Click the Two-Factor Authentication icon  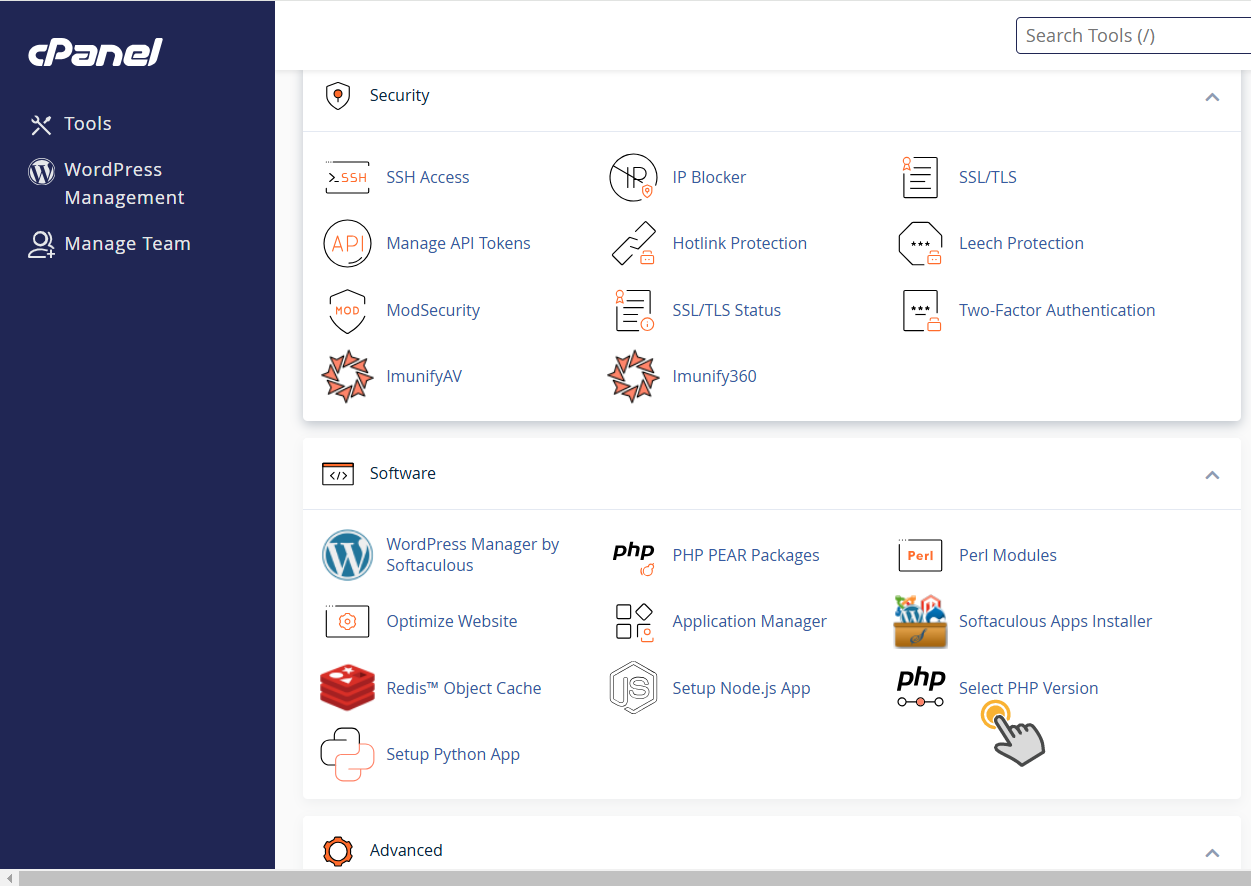[x=921, y=310]
